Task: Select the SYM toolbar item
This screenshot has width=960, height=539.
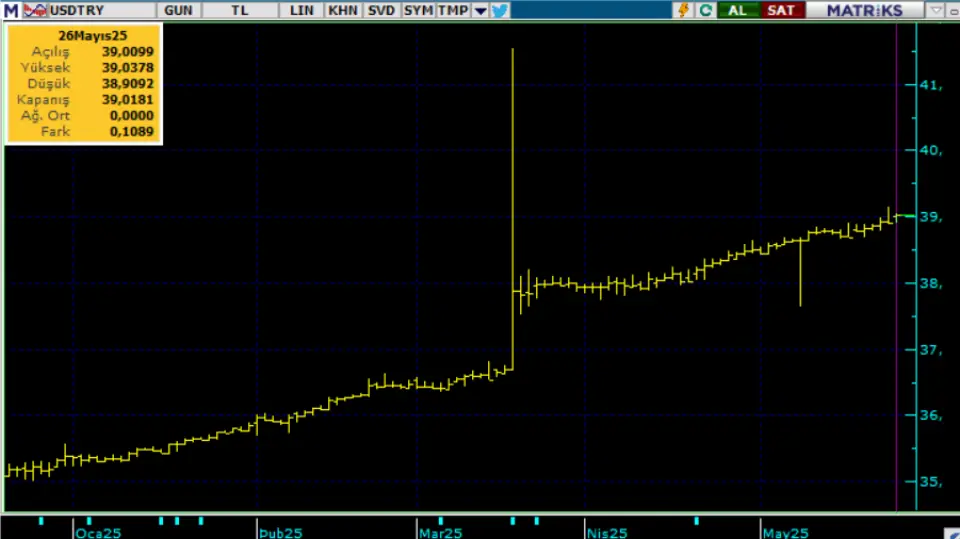Action: [418, 10]
